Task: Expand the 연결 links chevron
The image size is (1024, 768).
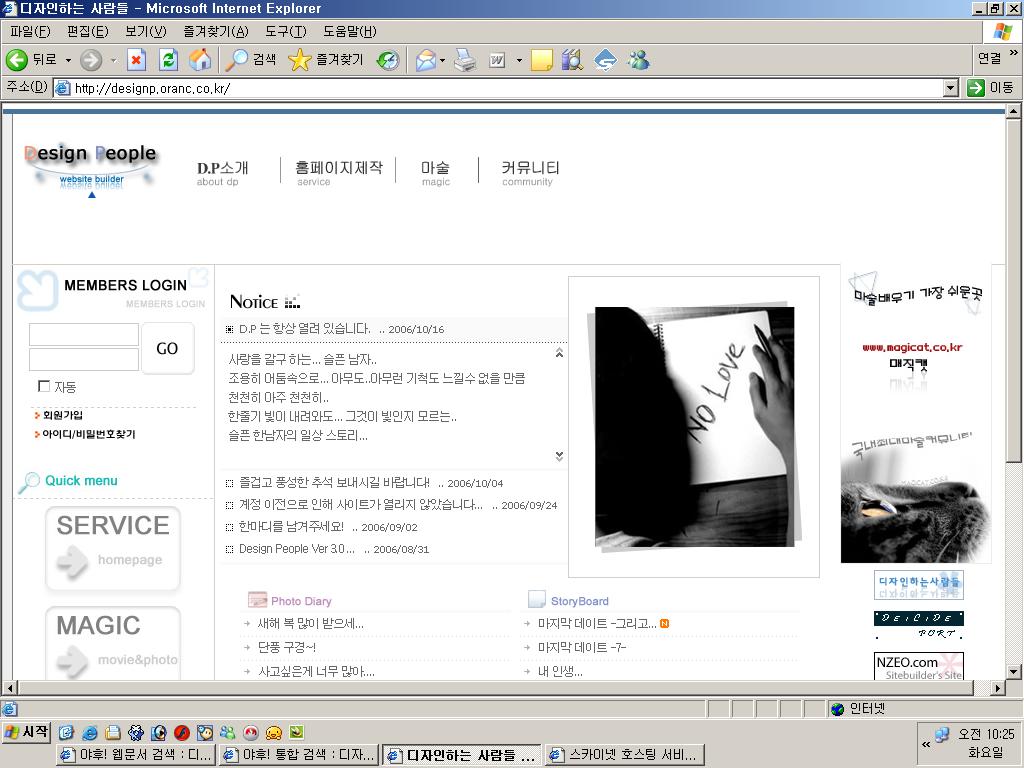Action: coord(1013,53)
